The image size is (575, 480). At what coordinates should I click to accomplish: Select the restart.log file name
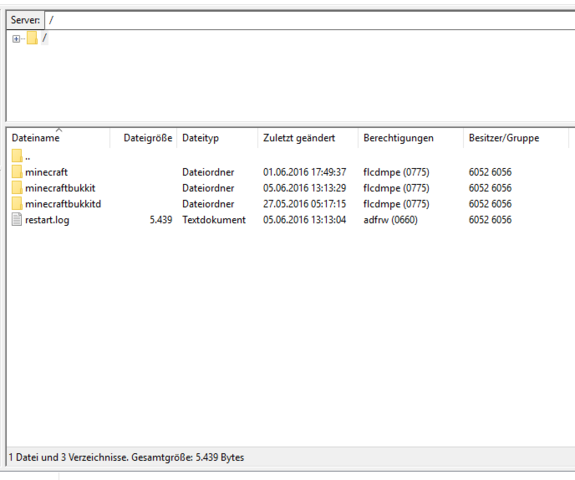coord(47,220)
